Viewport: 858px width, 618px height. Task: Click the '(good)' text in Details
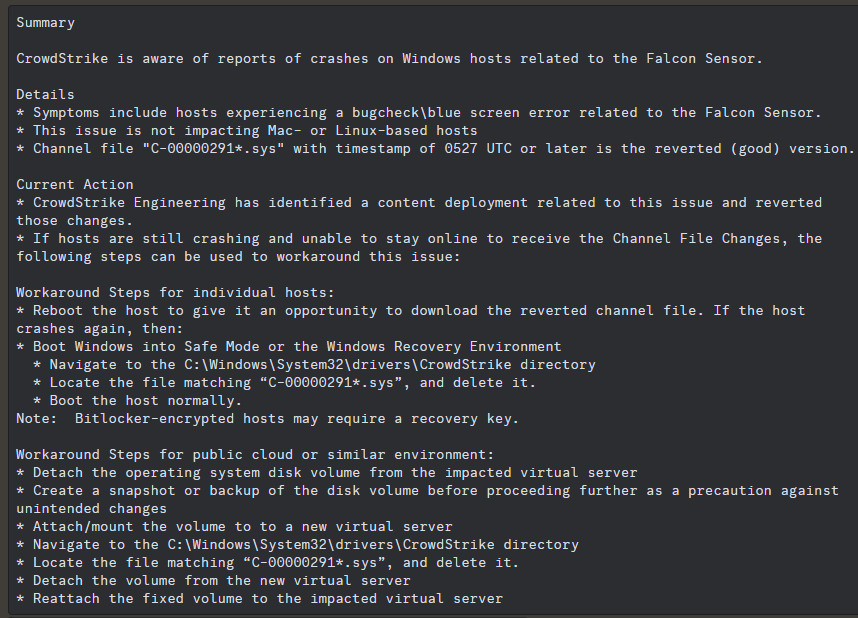(x=755, y=149)
